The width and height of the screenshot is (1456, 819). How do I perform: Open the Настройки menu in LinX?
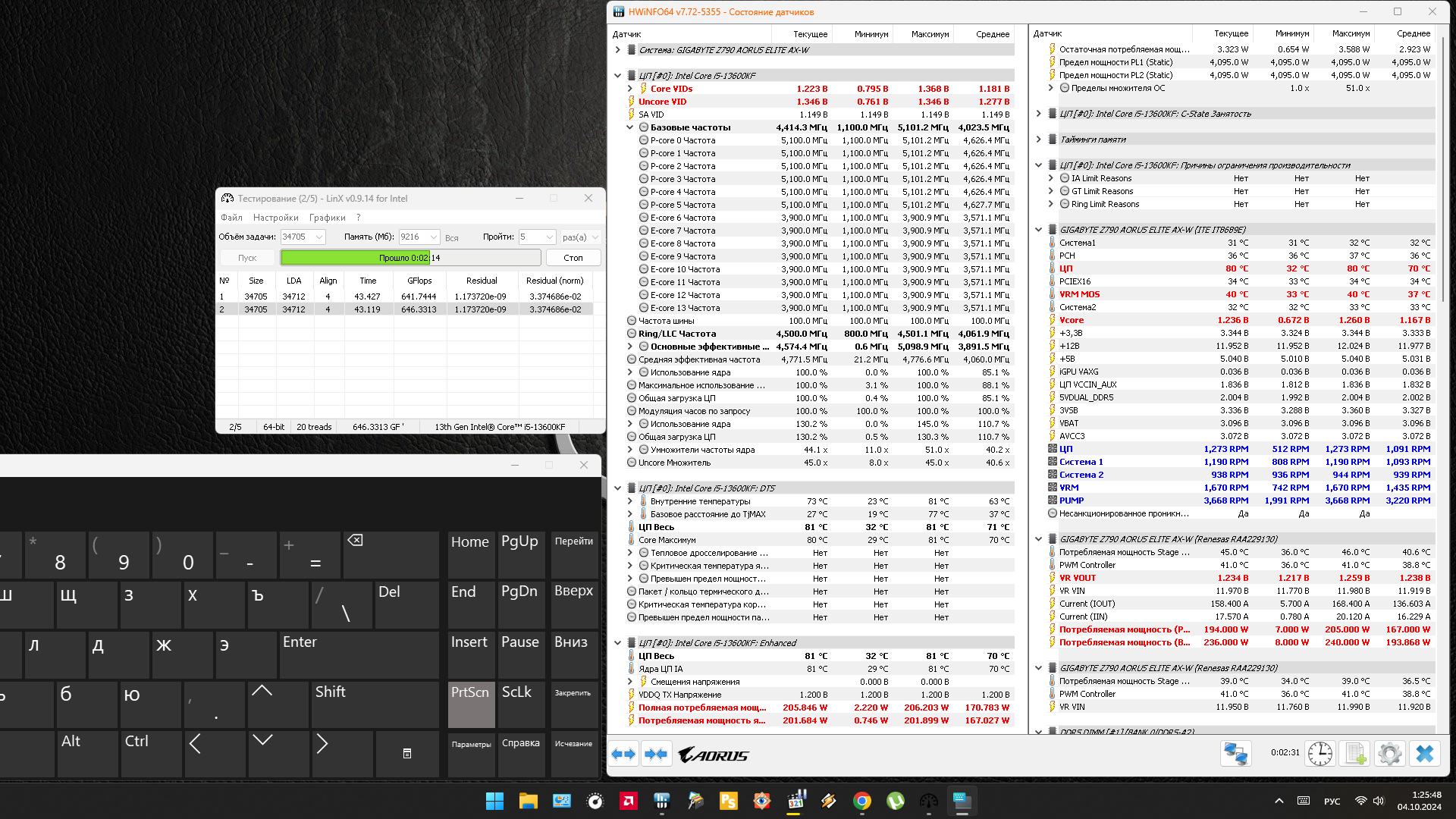(x=275, y=218)
